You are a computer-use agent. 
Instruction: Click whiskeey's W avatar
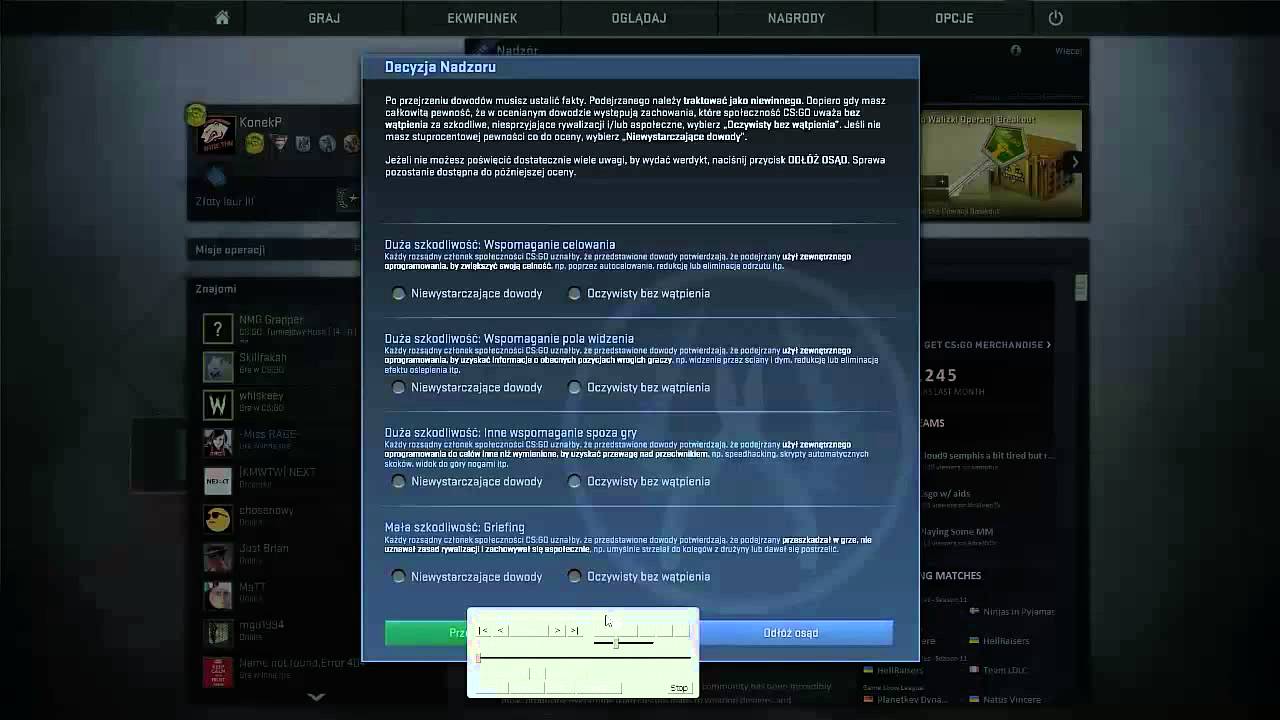pos(218,405)
